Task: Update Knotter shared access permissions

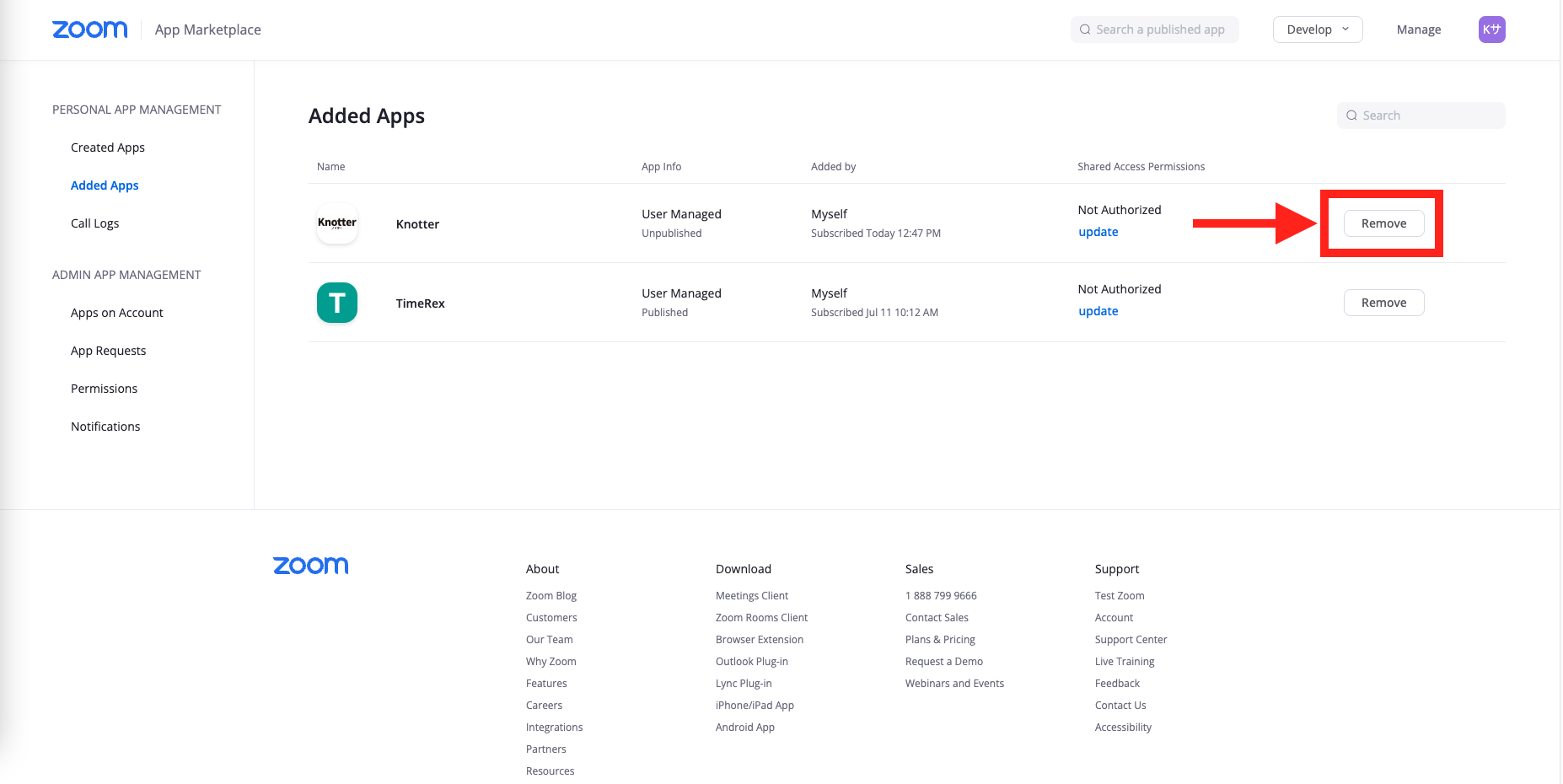Action: coord(1098,232)
